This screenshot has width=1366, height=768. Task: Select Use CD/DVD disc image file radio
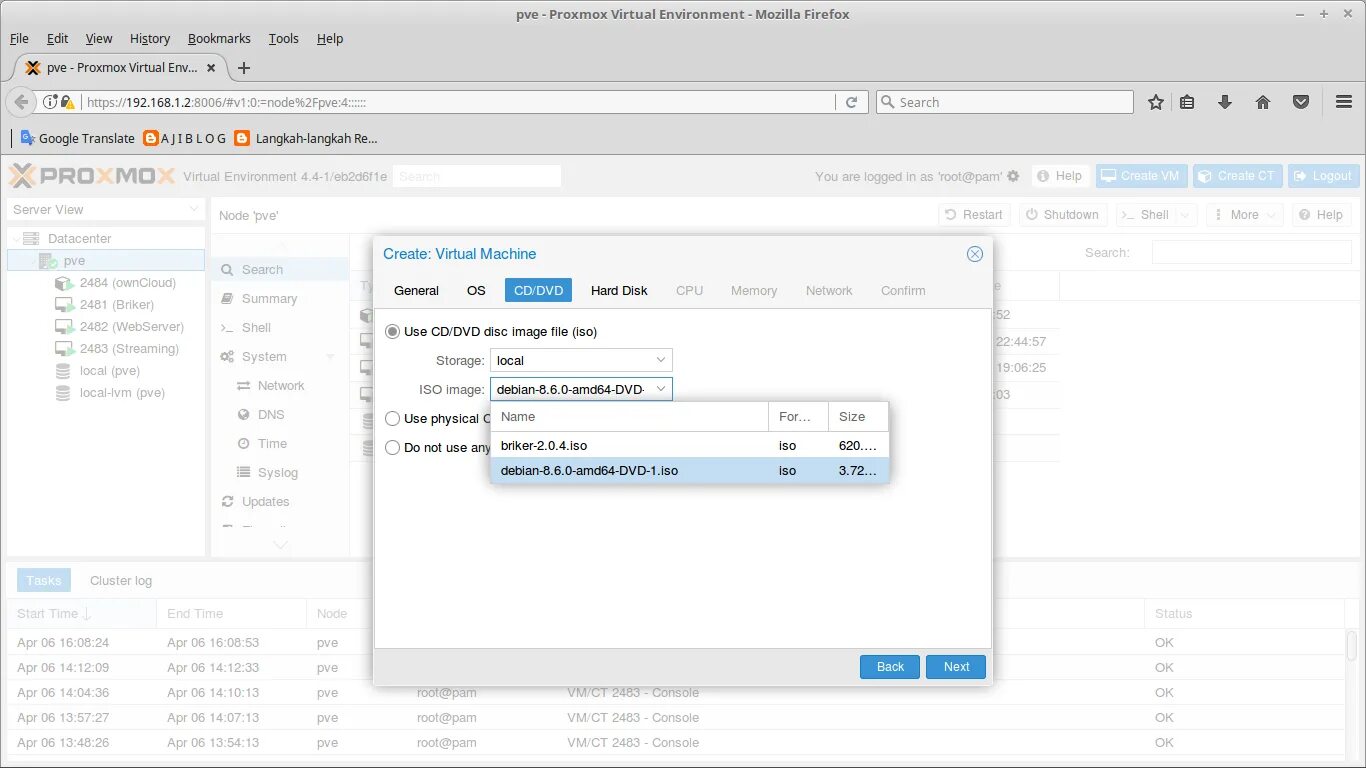393,332
